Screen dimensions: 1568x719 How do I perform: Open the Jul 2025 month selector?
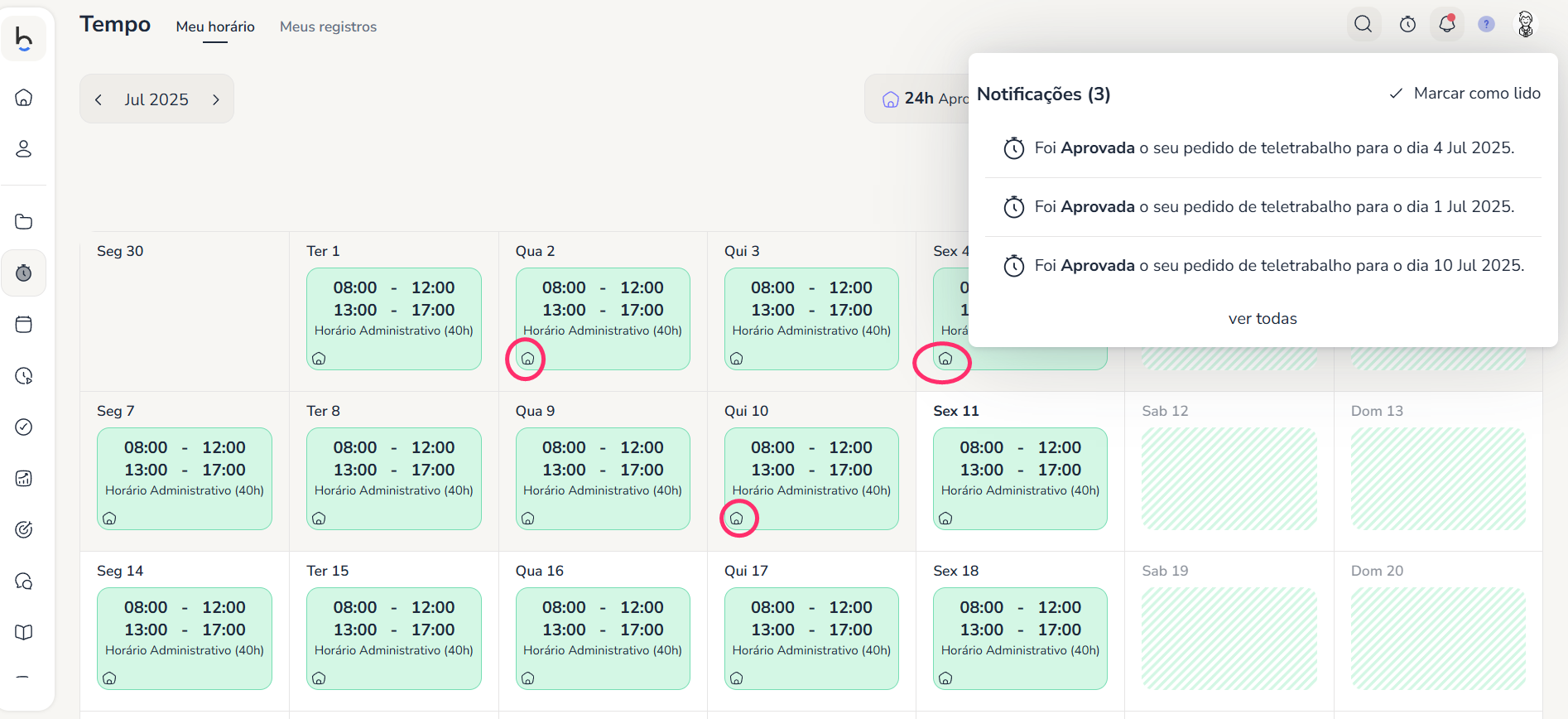(x=156, y=99)
